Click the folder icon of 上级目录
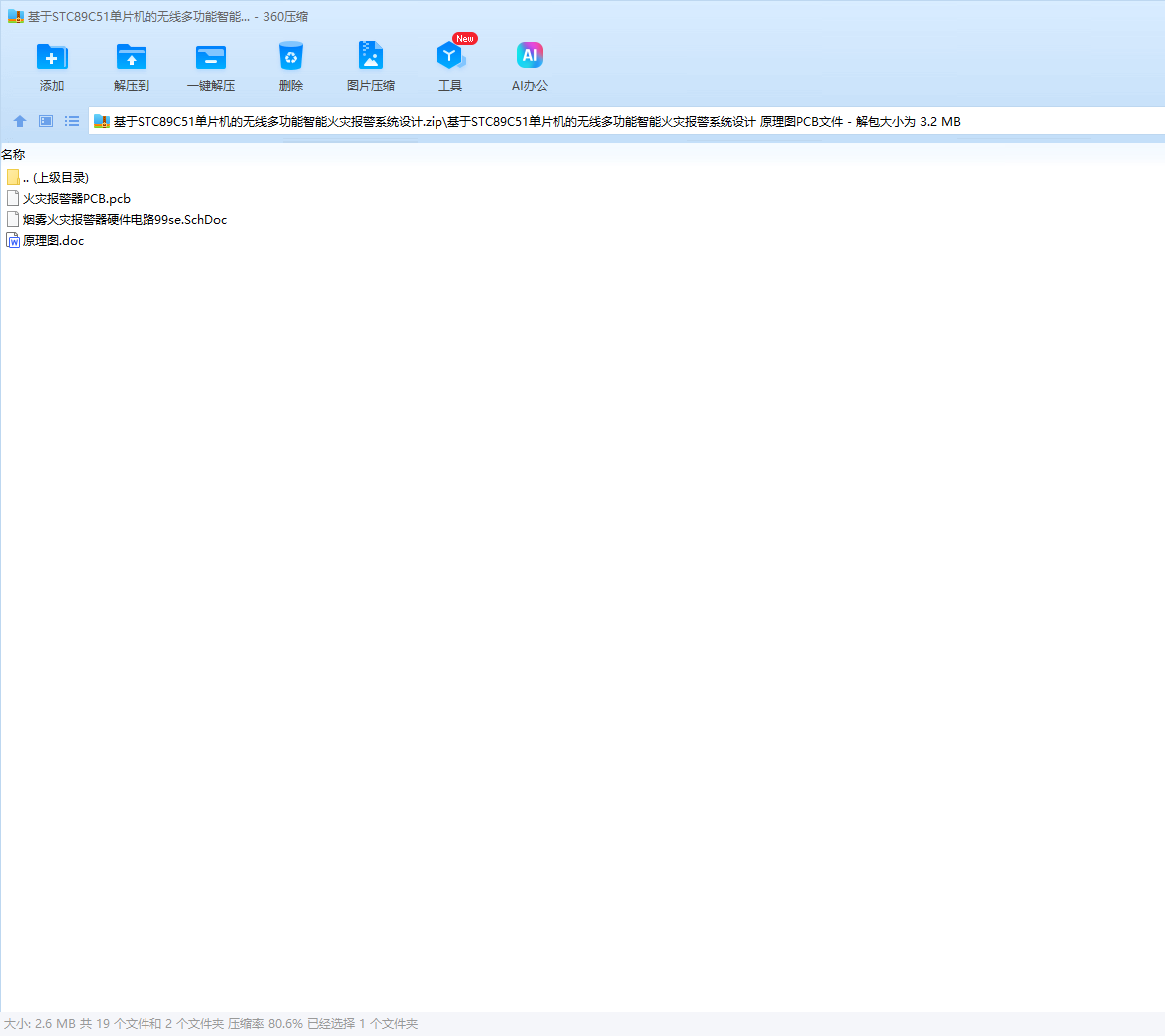1165x1036 pixels. [x=13, y=177]
